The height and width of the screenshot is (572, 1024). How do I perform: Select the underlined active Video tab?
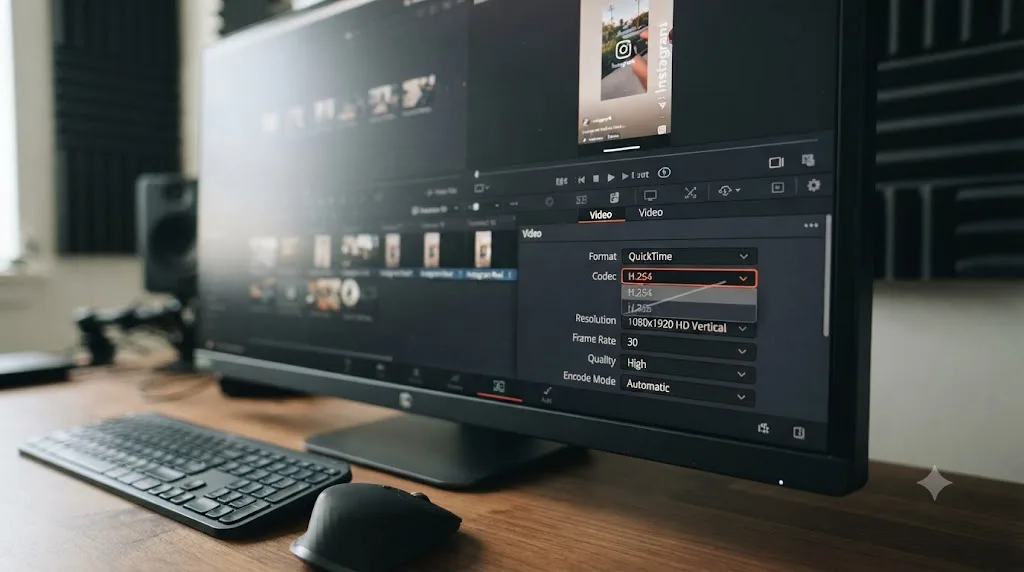(601, 215)
